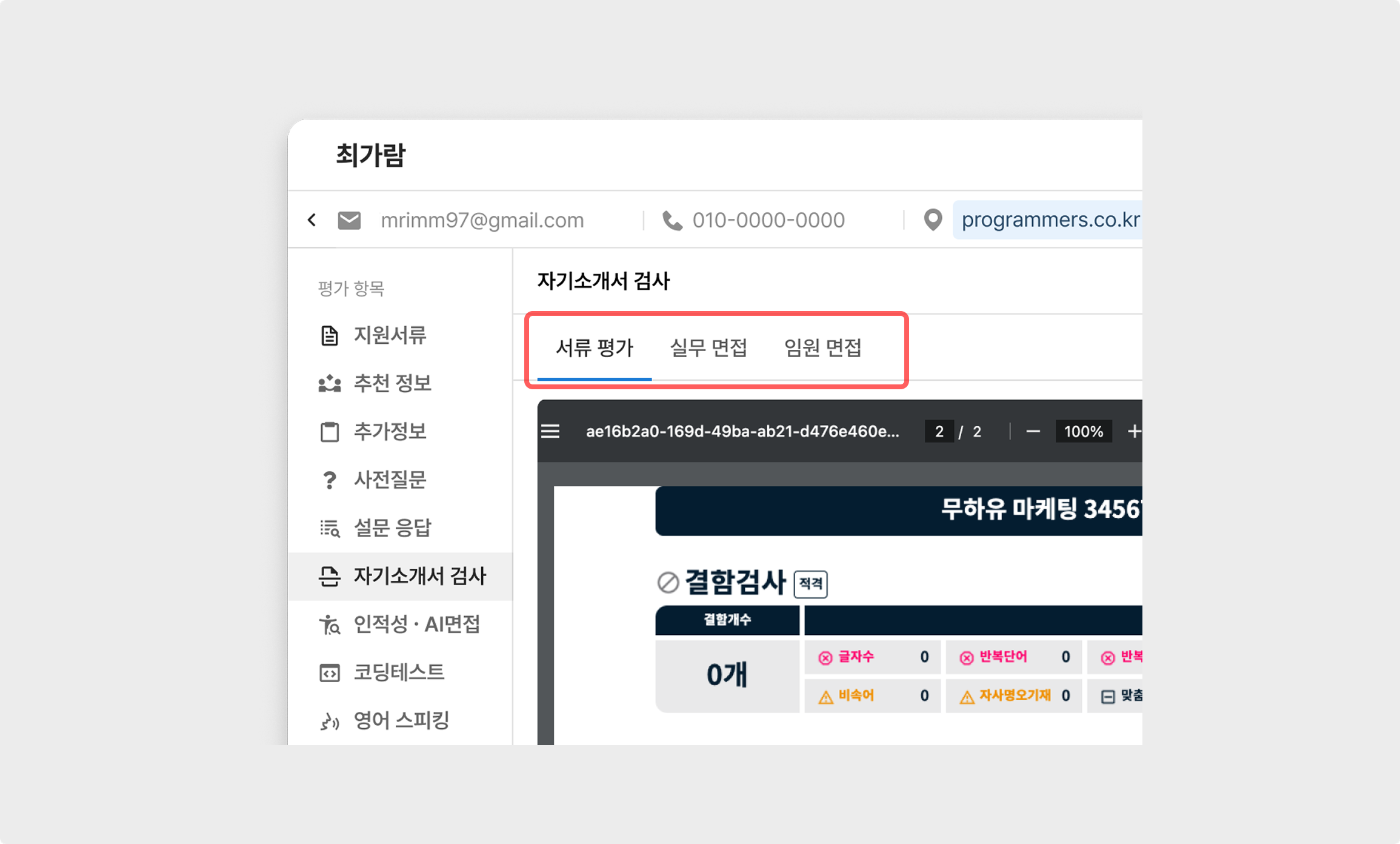The width and height of the screenshot is (1400, 844).
Task: Select the 설문 응답 sidebar item
Action: 392,527
